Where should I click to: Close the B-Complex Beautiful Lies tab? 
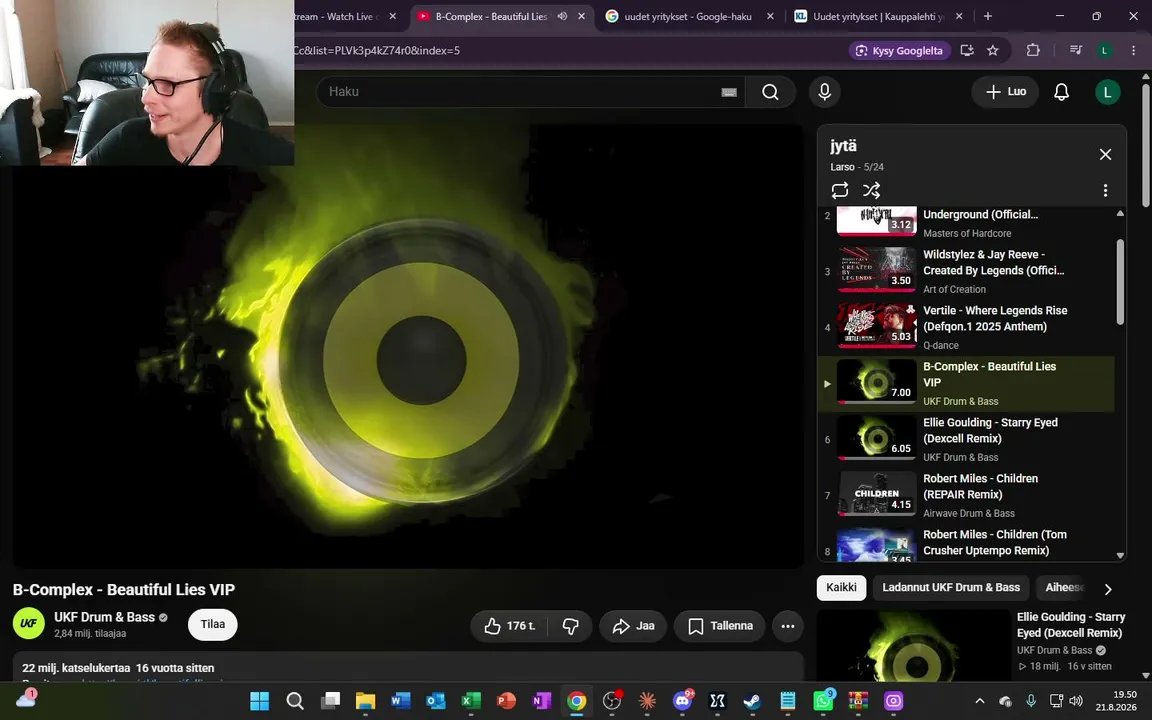581,16
